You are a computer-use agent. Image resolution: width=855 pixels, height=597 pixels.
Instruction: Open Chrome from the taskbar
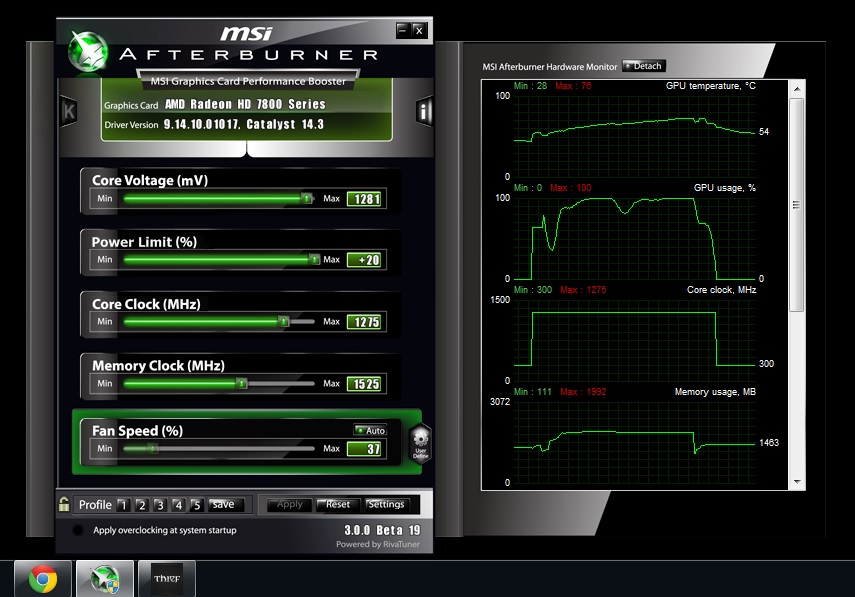tap(43, 578)
